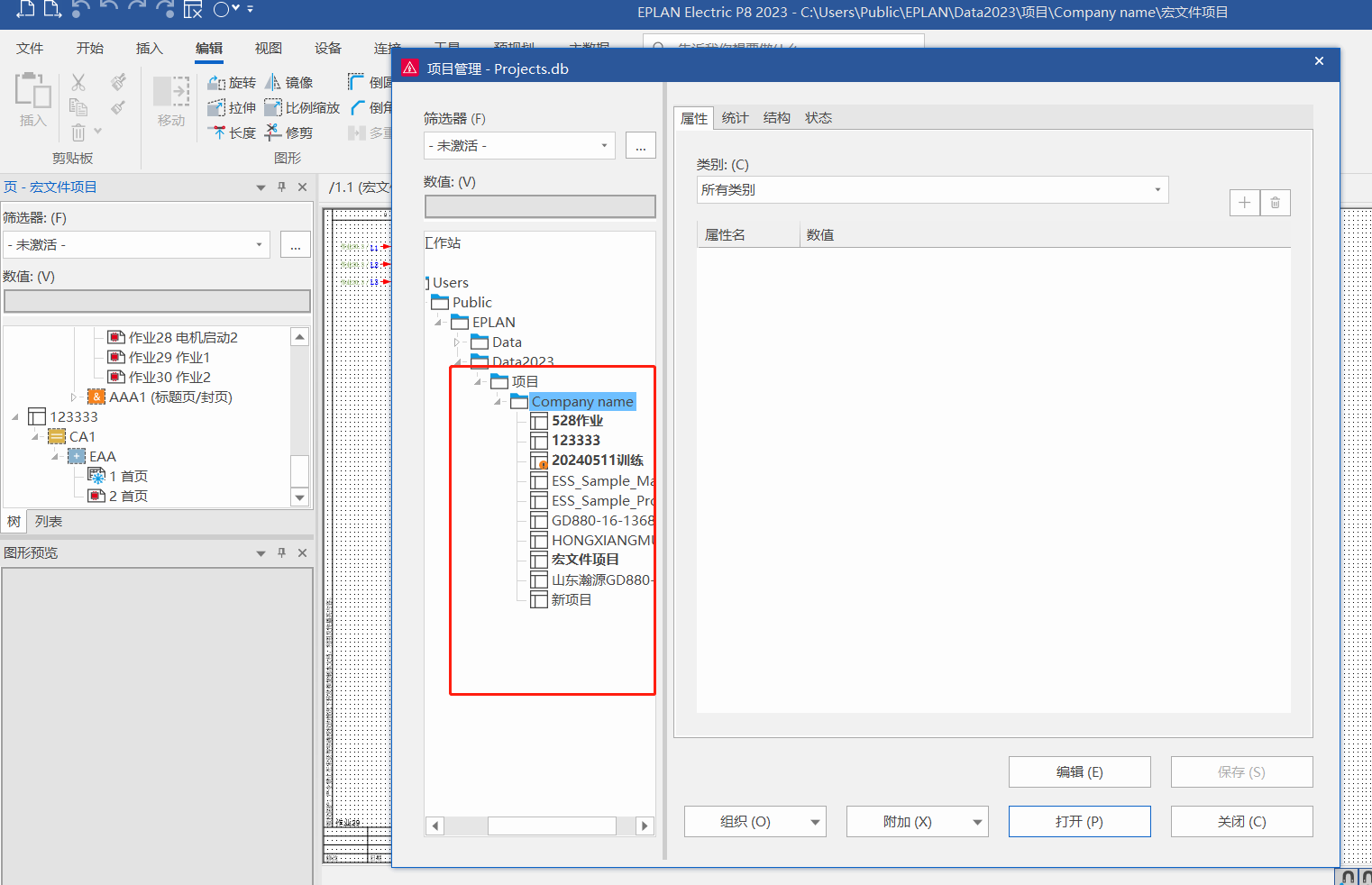Open the filter dropdown in page navigator
1372x885 pixels.
point(259,245)
